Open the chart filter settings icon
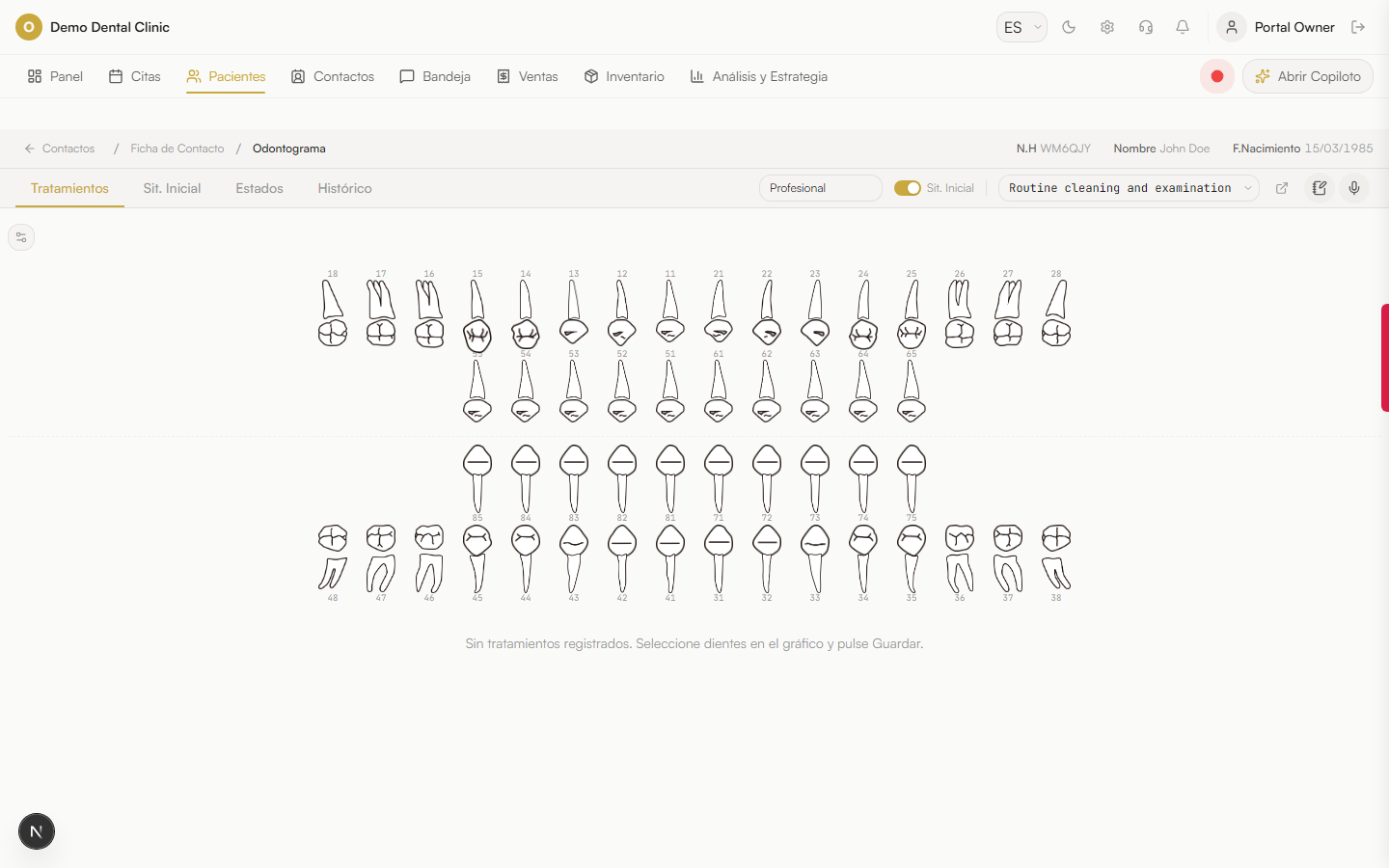 [x=21, y=237]
